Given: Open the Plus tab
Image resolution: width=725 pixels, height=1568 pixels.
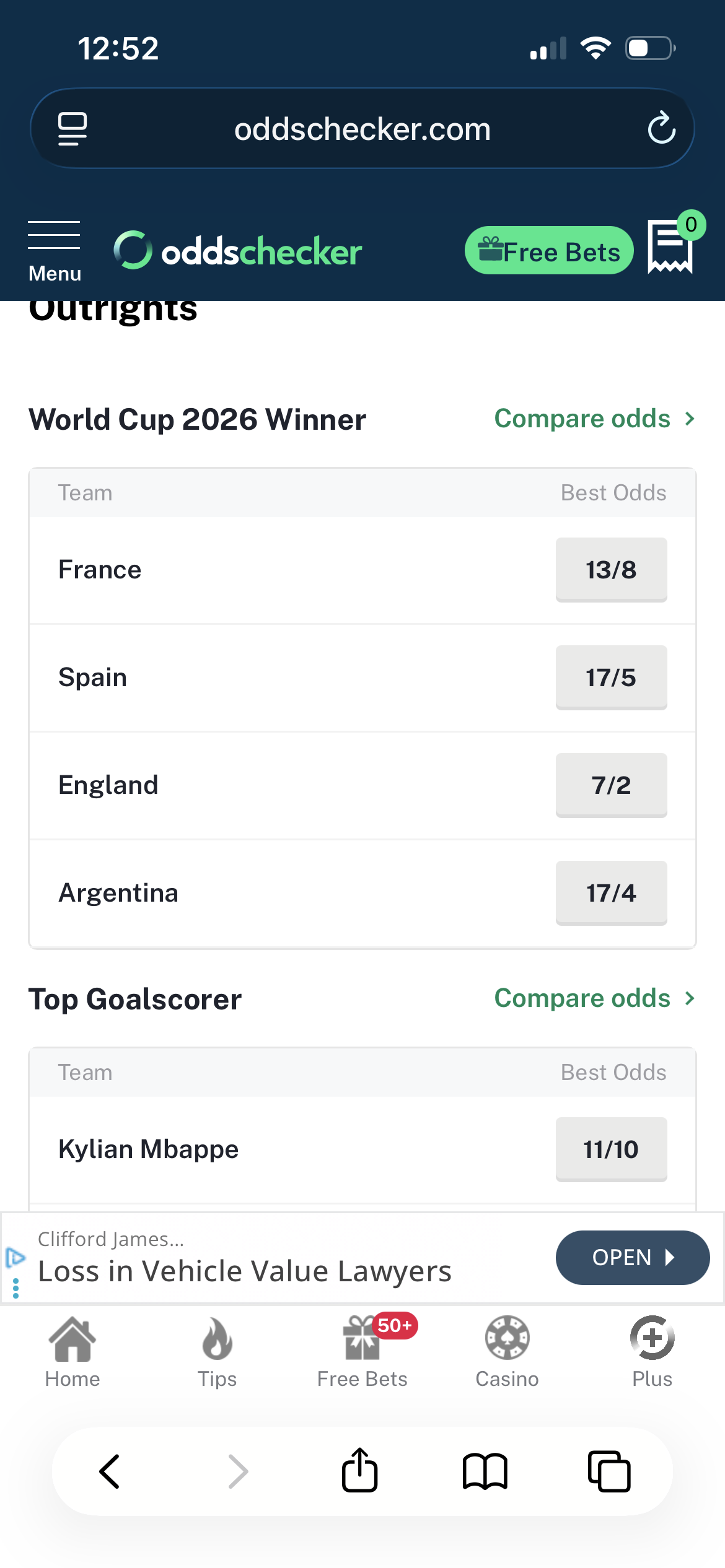Looking at the screenshot, I should coord(652,1352).
